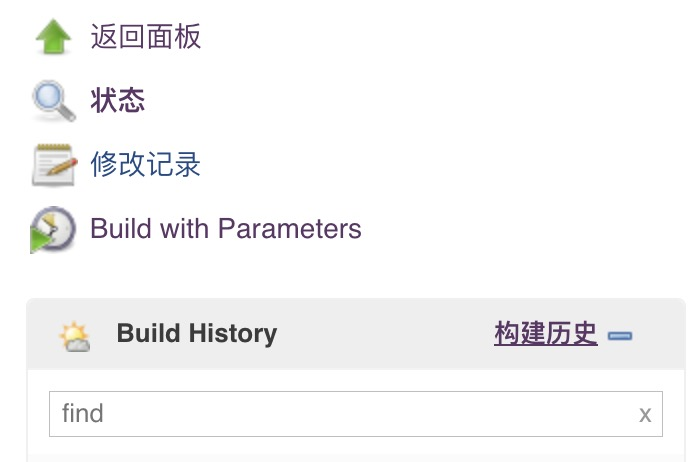Click the clock build icon
Viewport: 700px width, 462px height.
pos(53,229)
